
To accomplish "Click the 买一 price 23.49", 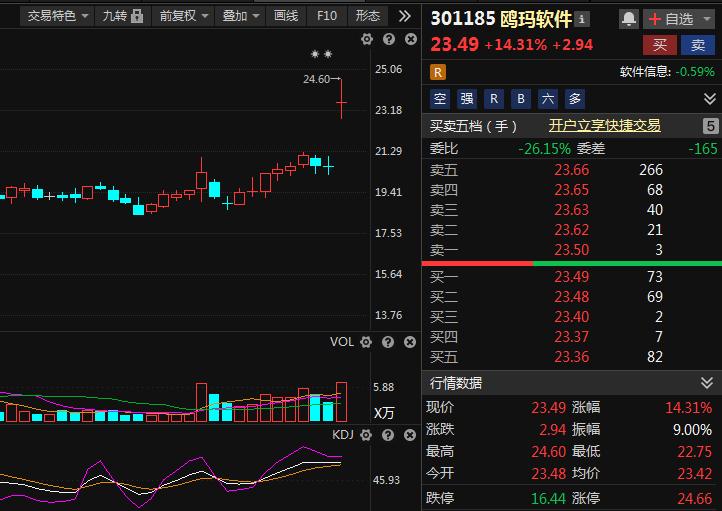I will tap(571, 277).
